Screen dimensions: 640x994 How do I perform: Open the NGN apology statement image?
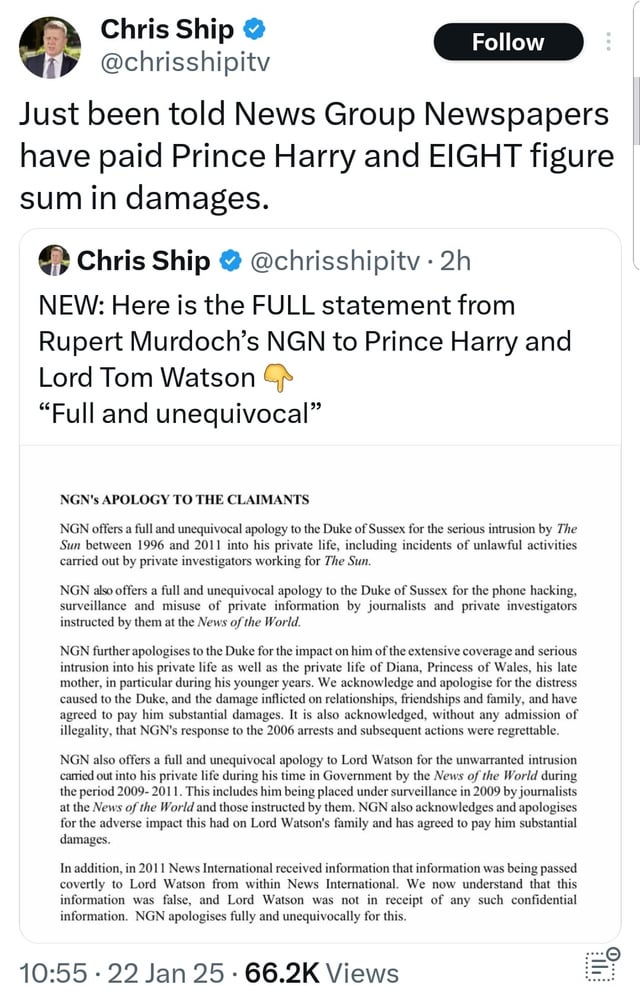320,700
